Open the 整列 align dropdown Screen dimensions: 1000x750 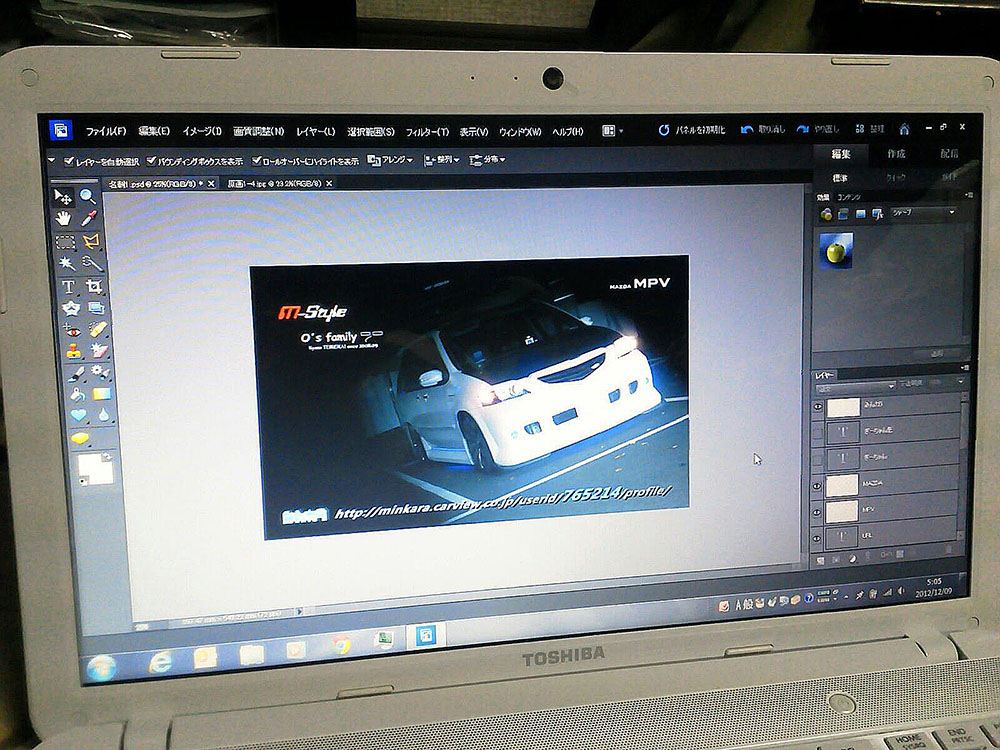click(441, 160)
